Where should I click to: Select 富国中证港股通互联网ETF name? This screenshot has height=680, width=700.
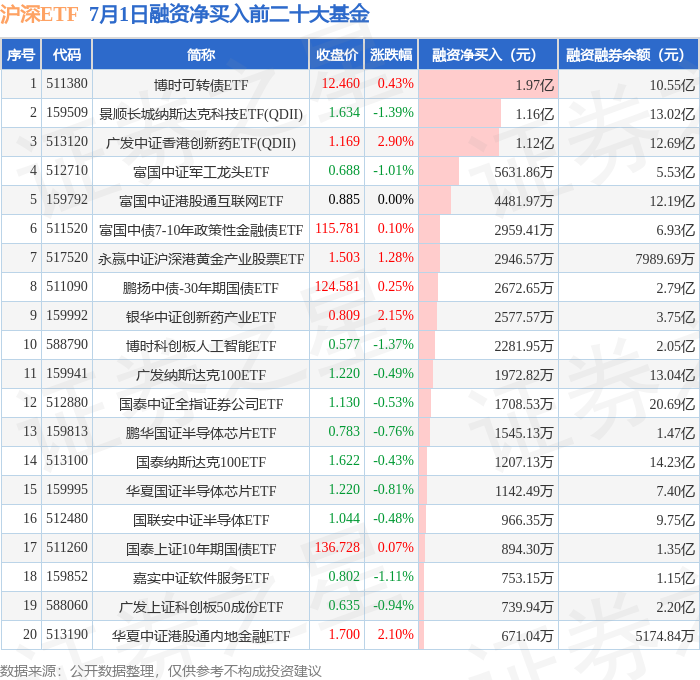point(201,201)
